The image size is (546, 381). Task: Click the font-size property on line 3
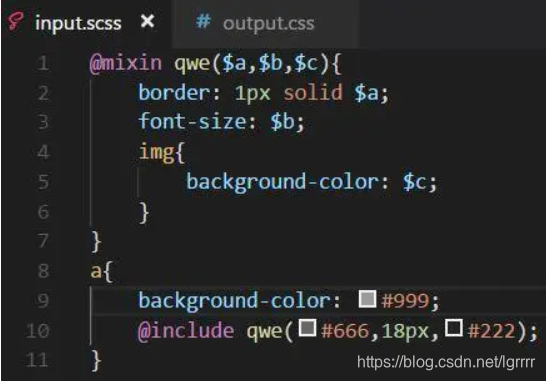click(193, 122)
